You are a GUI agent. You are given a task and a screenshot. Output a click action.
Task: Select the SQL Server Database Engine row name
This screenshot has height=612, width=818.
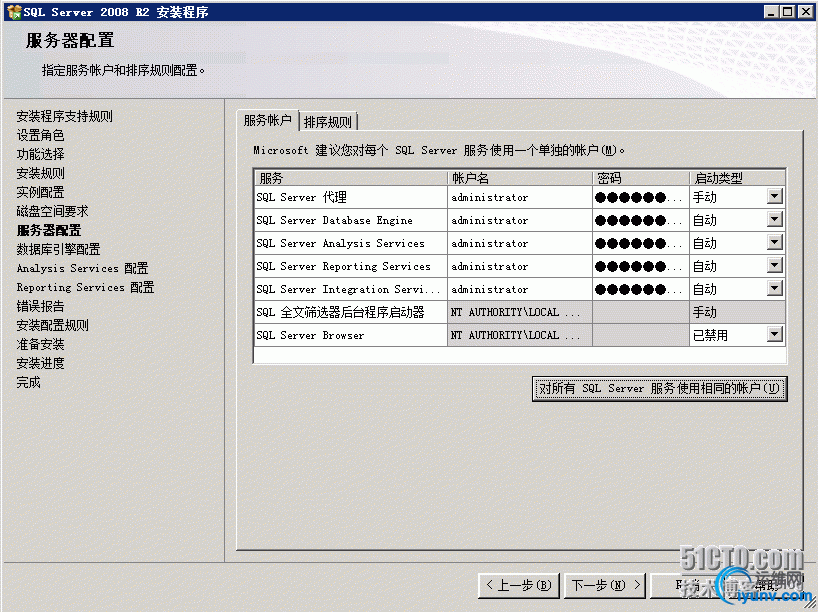(x=351, y=220)
